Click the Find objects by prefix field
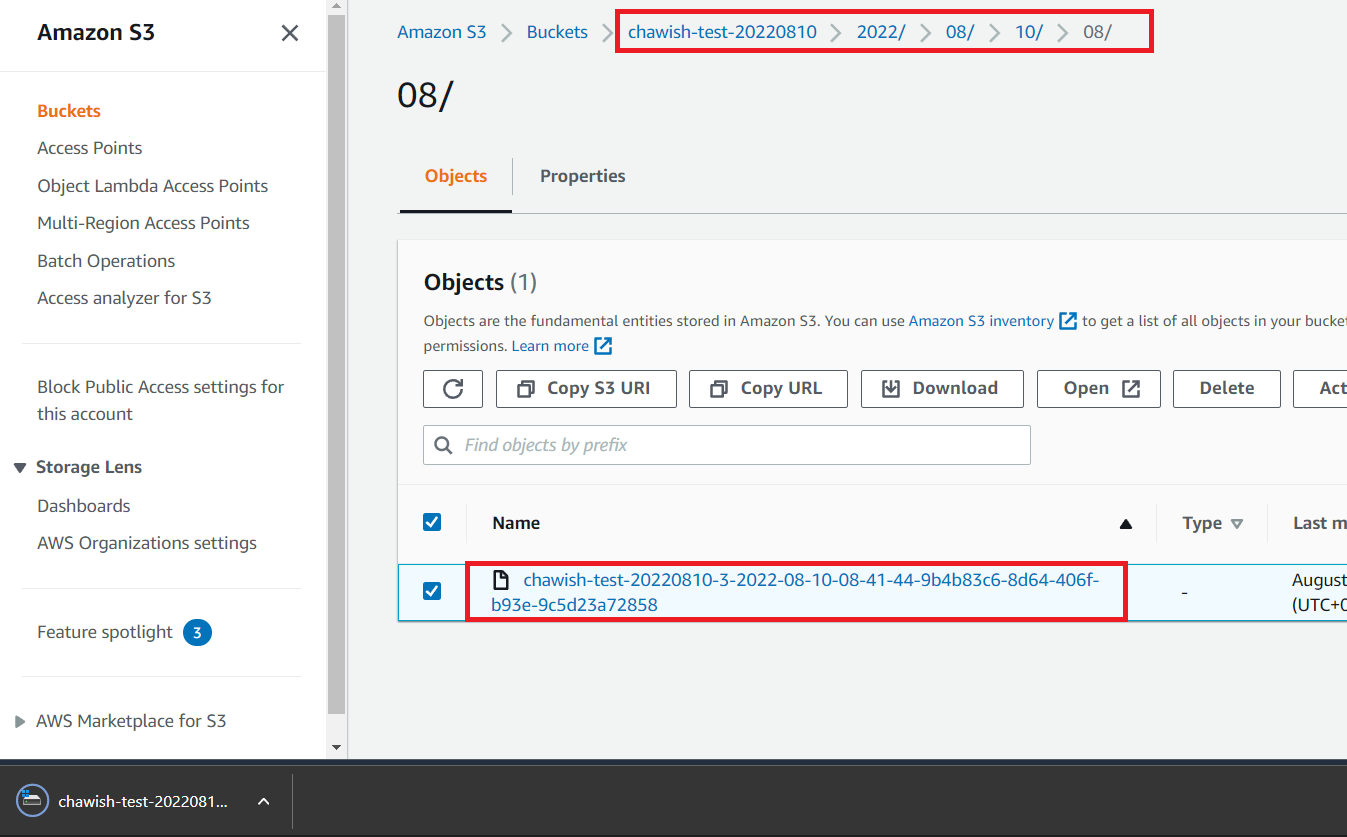Image resolution: width=1347 pixels, height=837 pixels. (726, 444)
